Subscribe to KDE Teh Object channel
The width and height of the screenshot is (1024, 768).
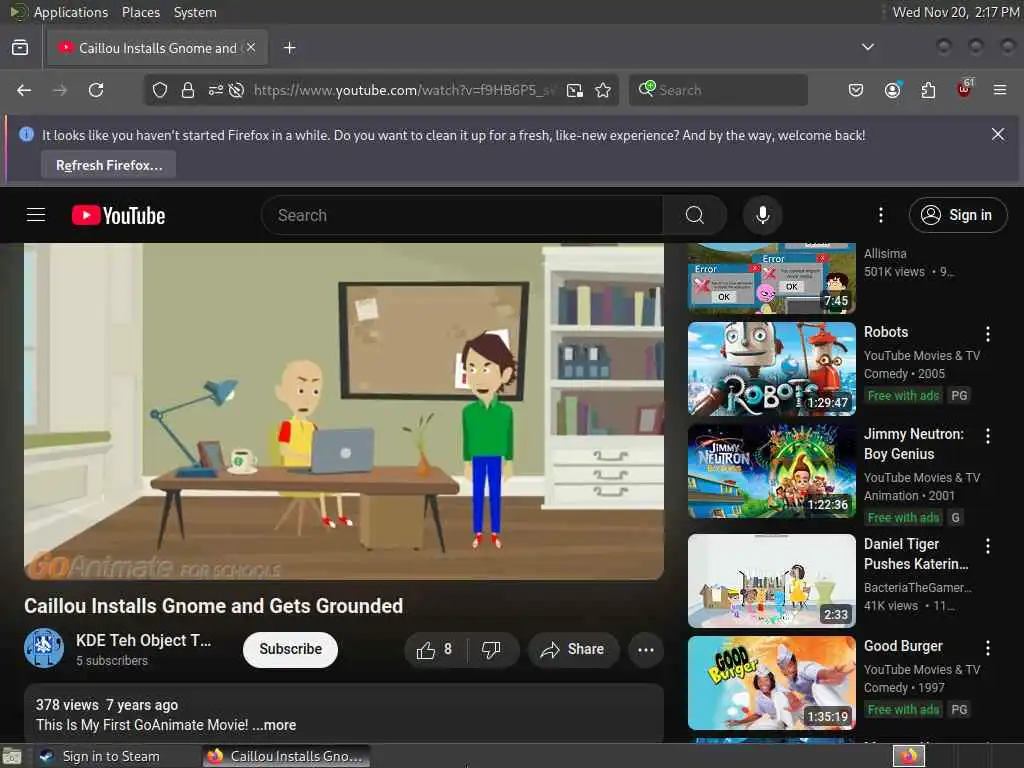click(x=291, y=649)
